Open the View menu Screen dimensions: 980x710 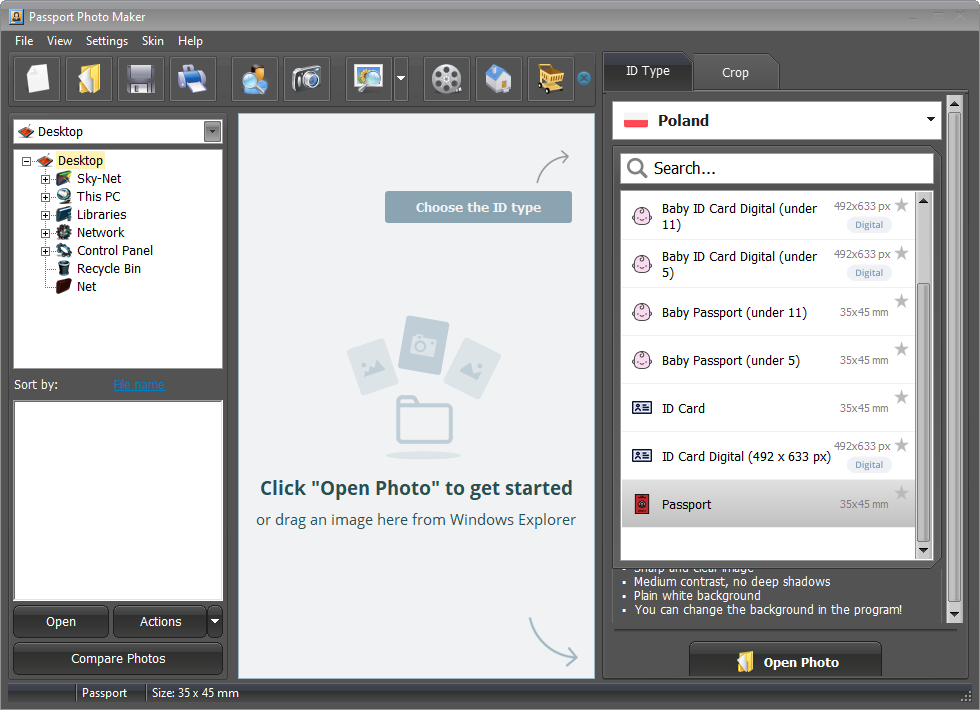(59, 41)
